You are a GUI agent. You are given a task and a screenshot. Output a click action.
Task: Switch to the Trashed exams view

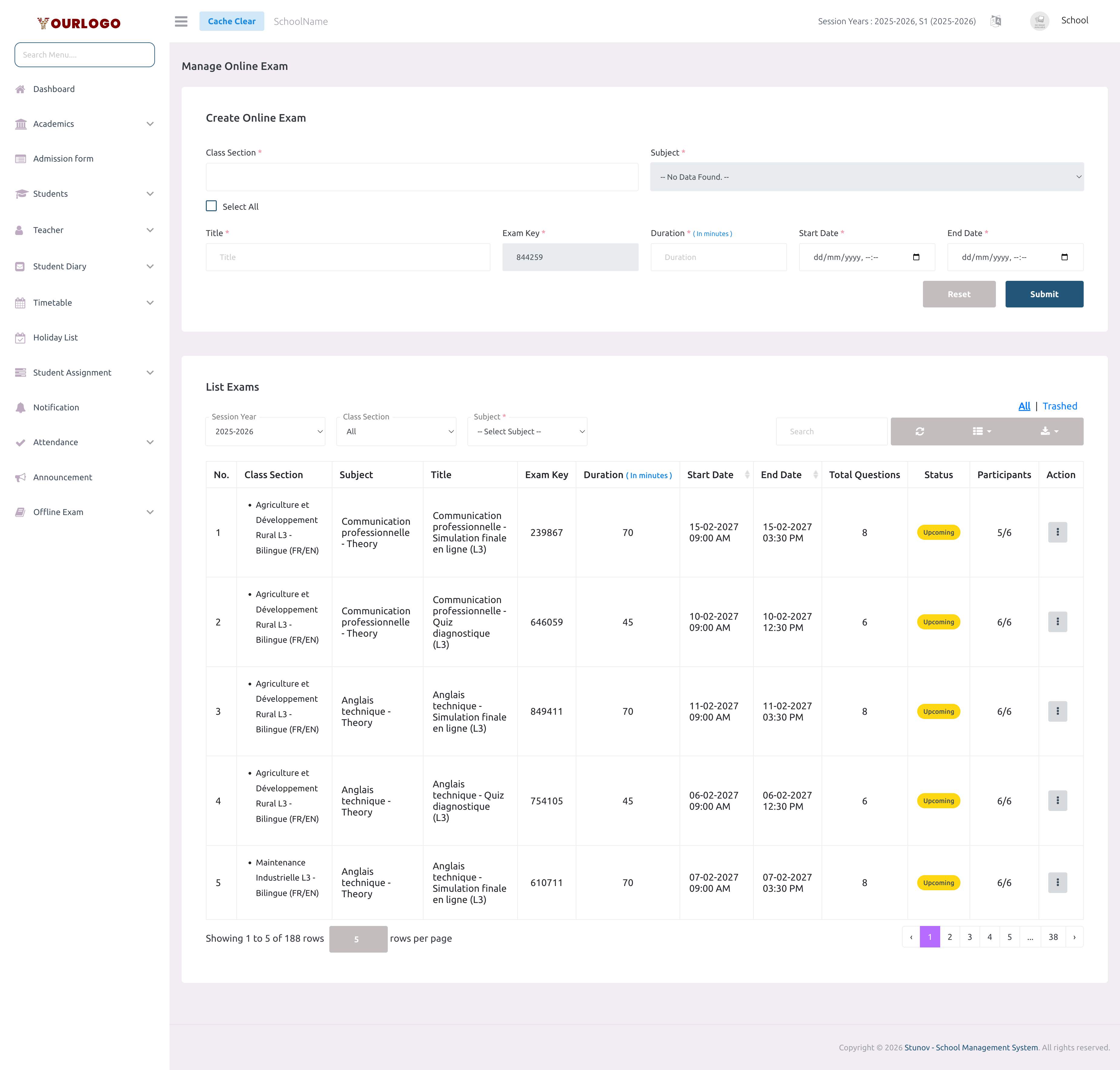pos(1059,405)
